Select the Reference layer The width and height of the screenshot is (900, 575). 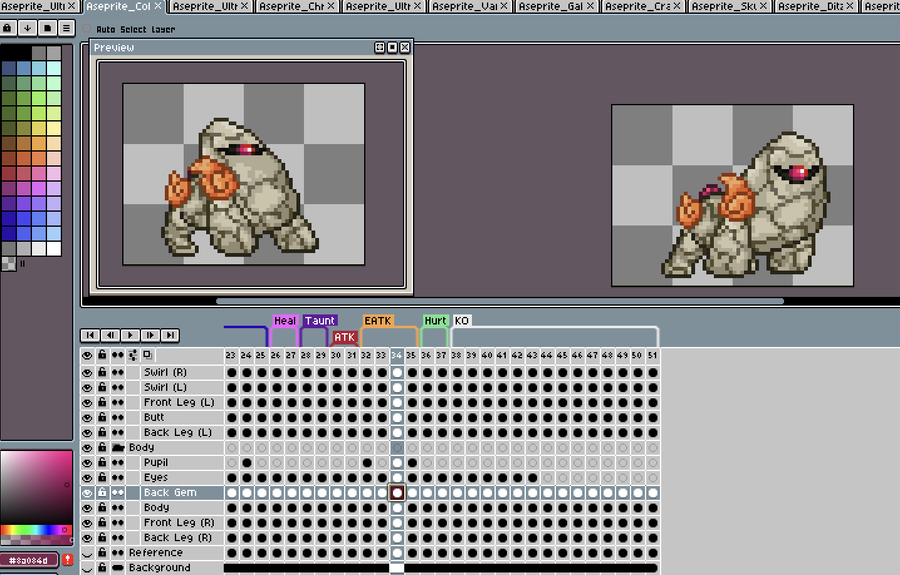156,553
